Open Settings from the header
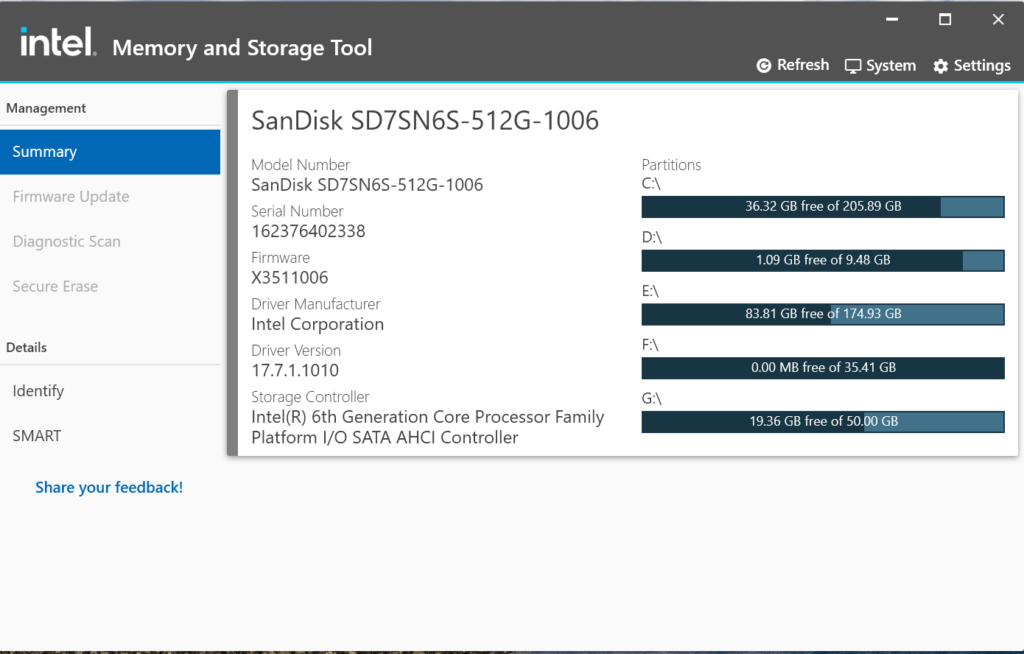1024x654 pixels. 972,66
